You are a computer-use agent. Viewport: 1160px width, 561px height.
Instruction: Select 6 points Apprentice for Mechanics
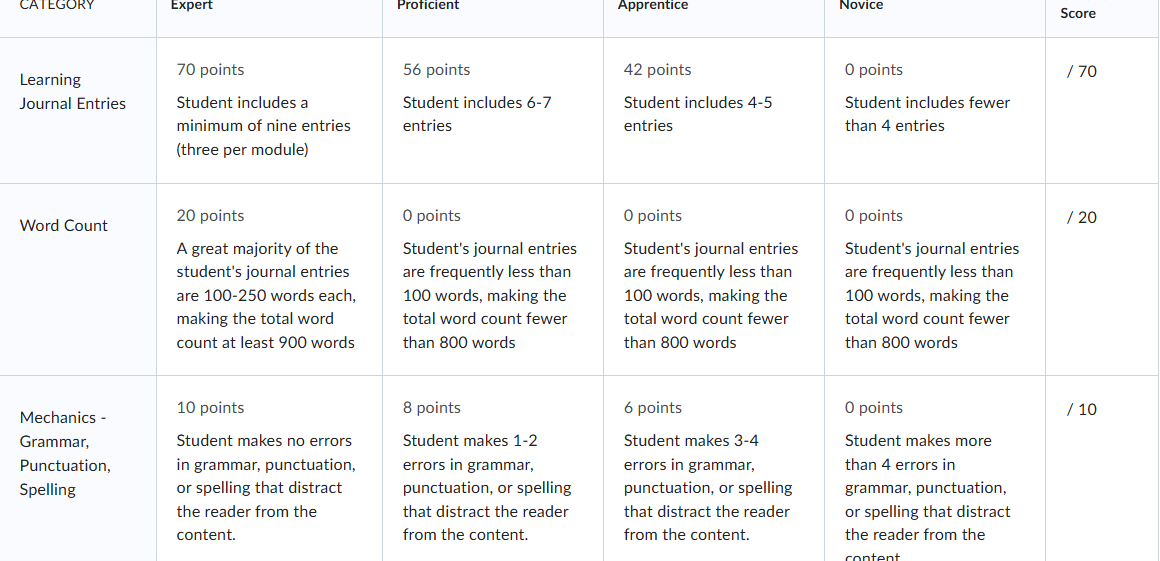click(x=714, y=468)
